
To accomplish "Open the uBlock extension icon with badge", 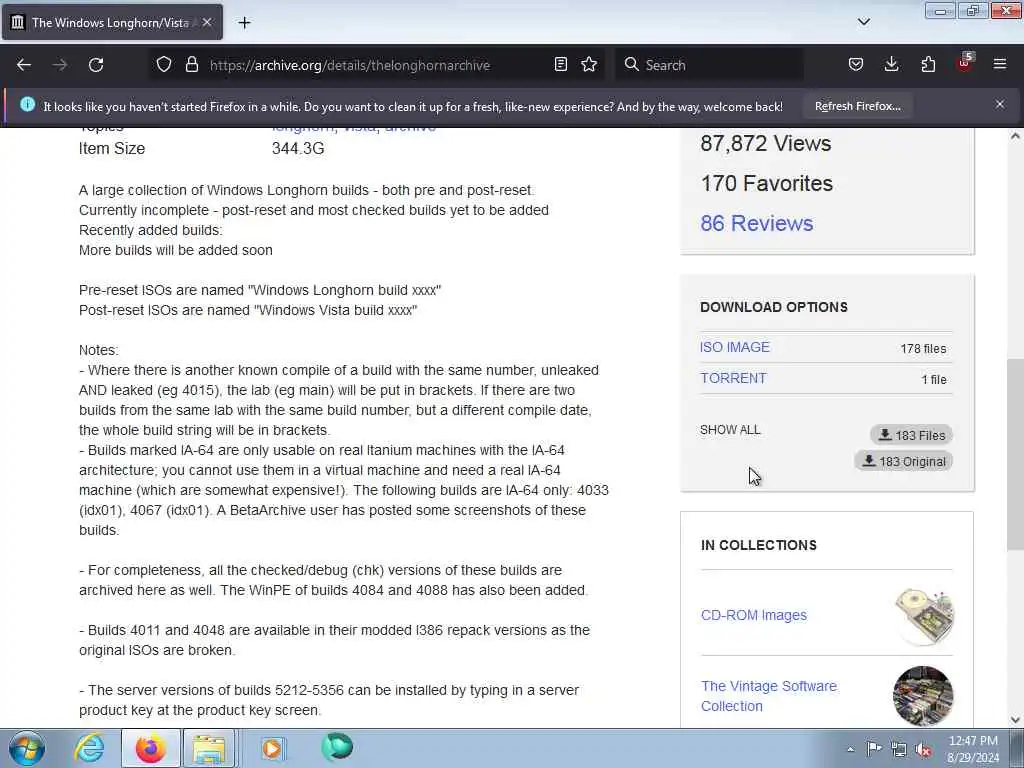I will [x=965, y=63].
